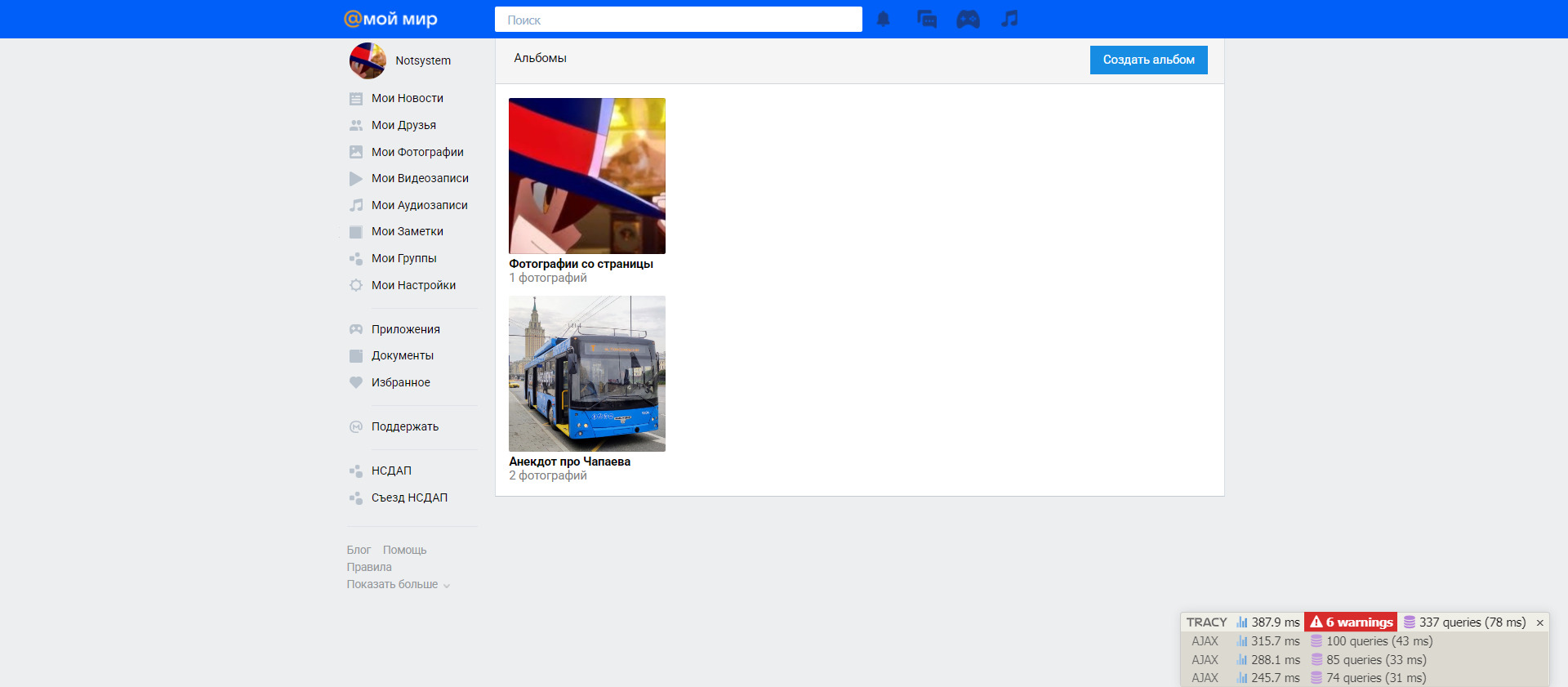This screenshot has width=1568, height=687.
Task: Click the 315.7 ms AJAX timing
Action: pyautogui.click(x=1268, y=641)
